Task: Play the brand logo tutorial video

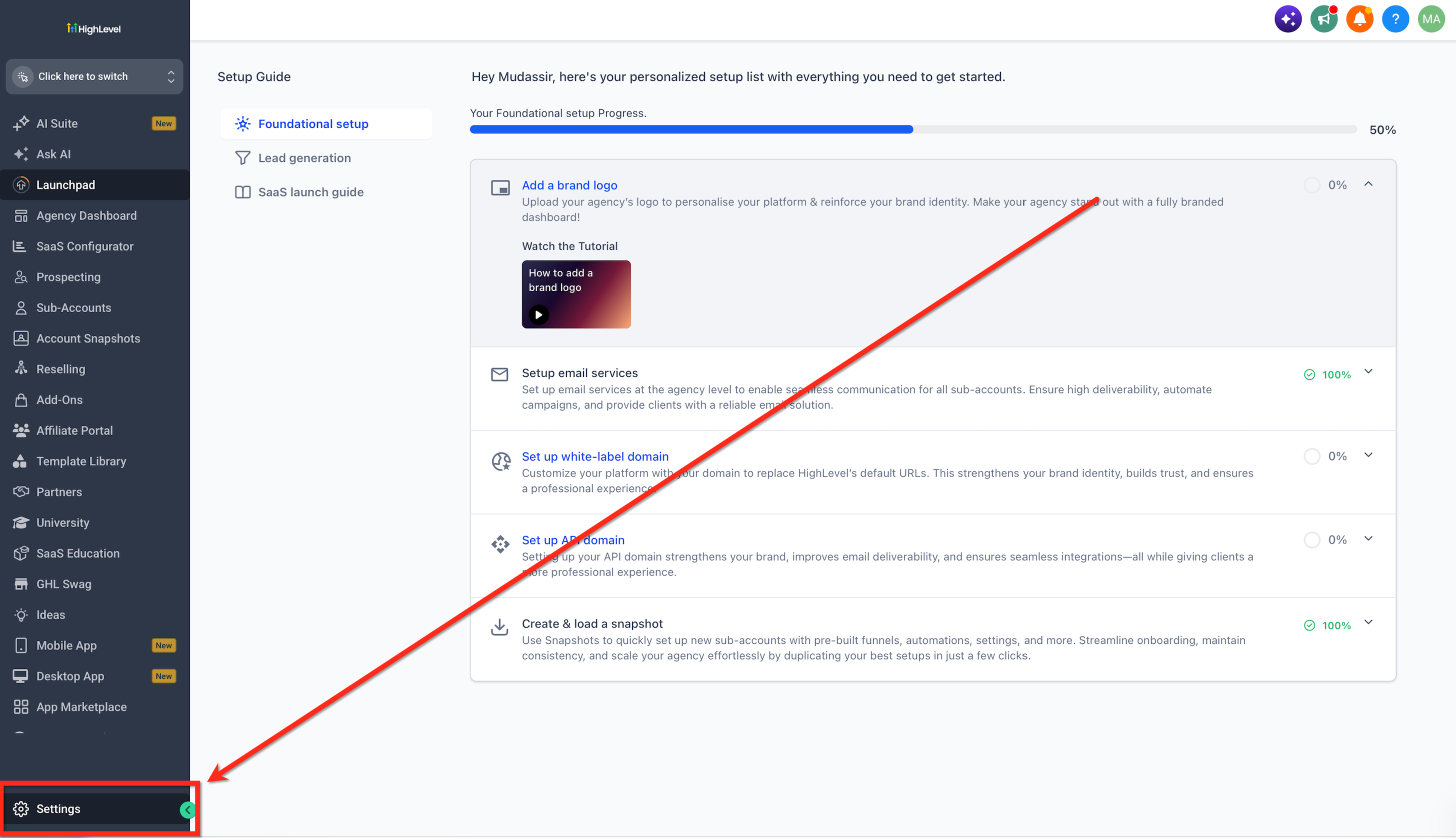Action: pyautogui.click(x=538, y=315)
